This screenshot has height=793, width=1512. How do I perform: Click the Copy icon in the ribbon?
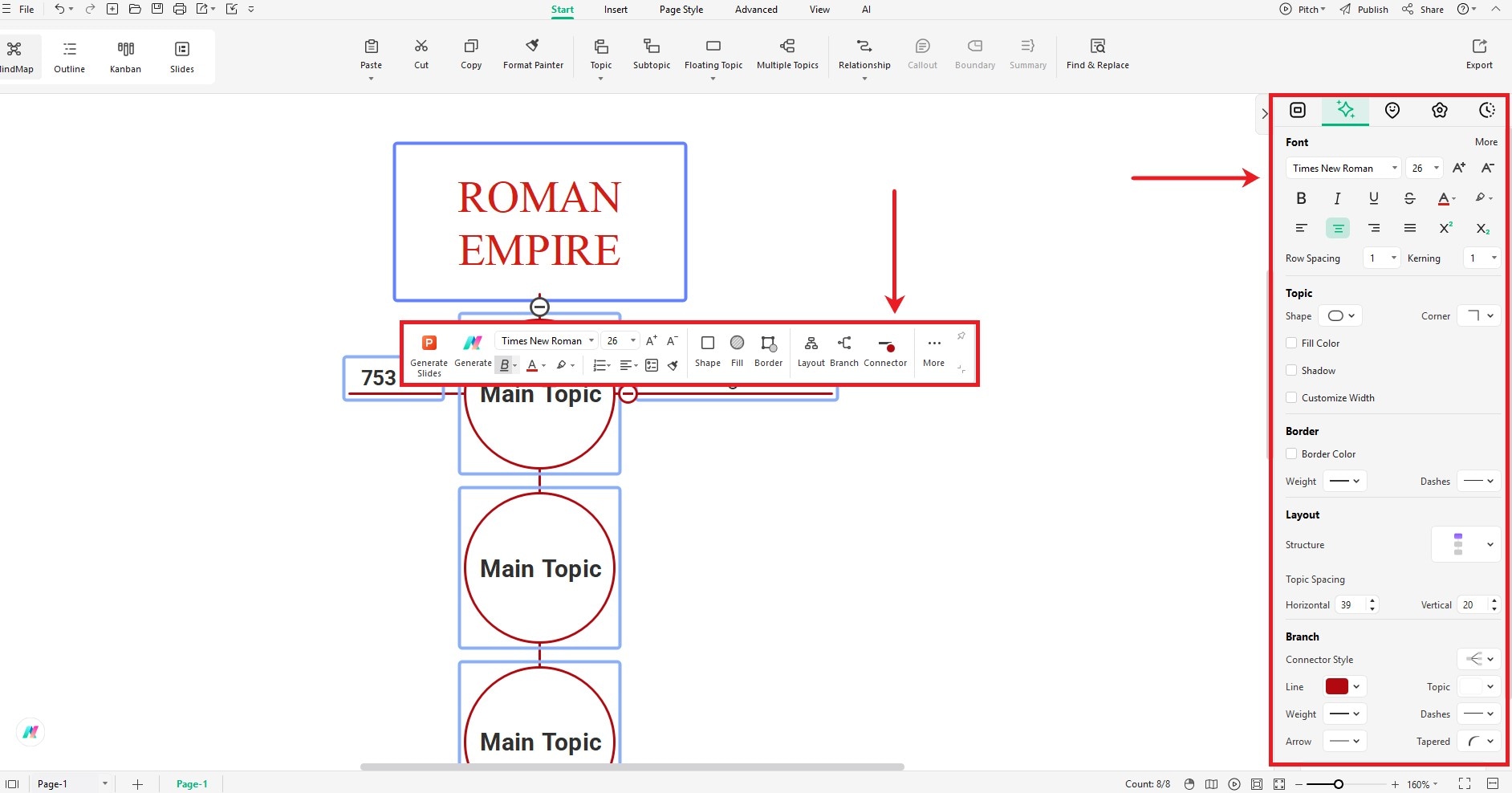point(471,47)
